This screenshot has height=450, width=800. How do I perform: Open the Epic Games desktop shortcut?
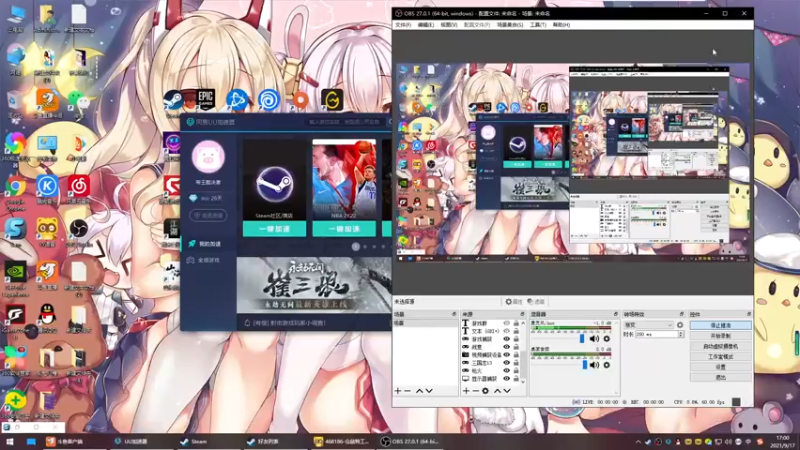coord(206,99)
